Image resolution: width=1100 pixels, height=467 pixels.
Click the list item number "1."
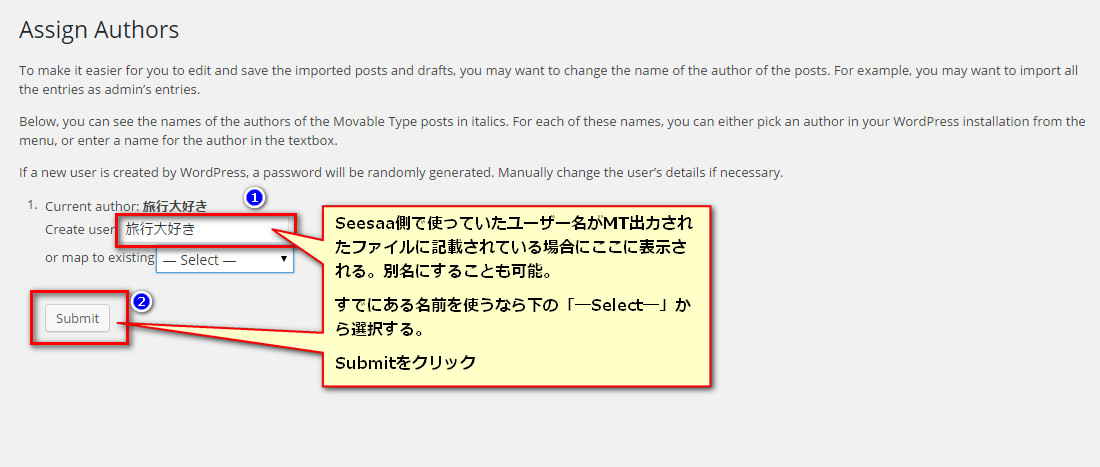32,204
